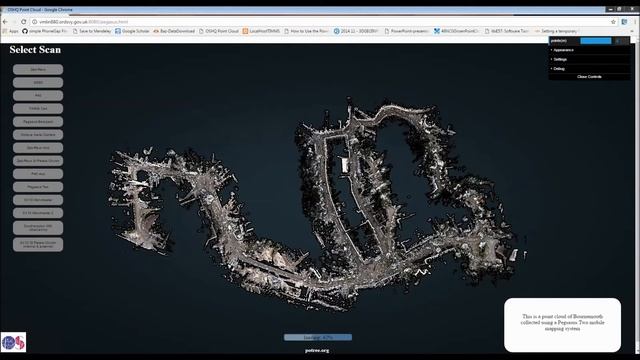Select the Southampton scan button
The height and width of the screenshot is (360, 640).
pos(38,228)
